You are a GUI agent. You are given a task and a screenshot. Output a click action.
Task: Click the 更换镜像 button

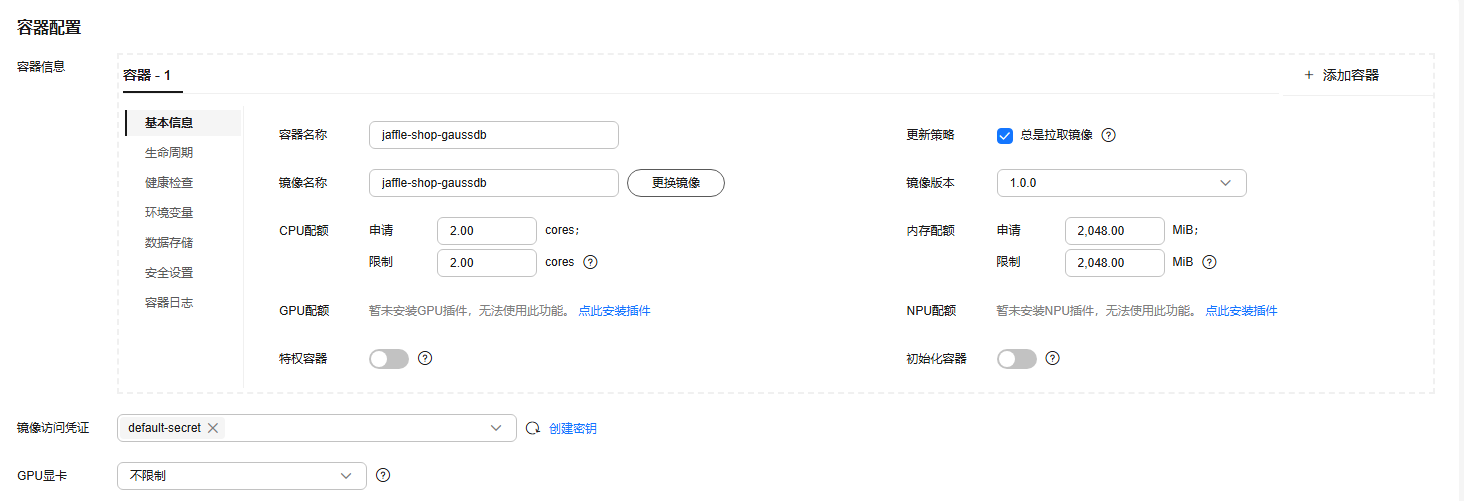(x=675, y=183)
